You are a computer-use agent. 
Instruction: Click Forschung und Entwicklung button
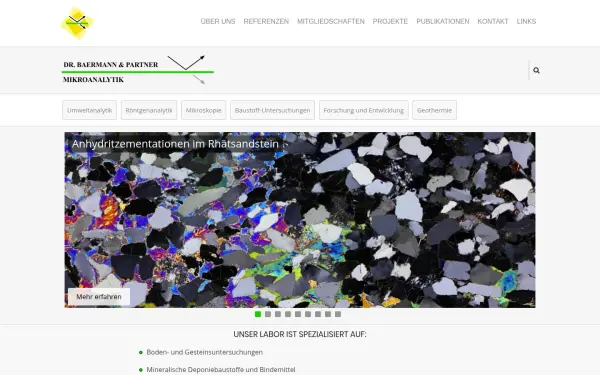(364, 110)
